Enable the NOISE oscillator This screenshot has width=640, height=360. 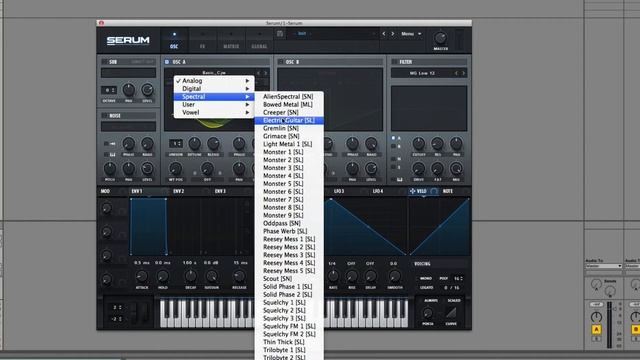[x=104, y=116]
